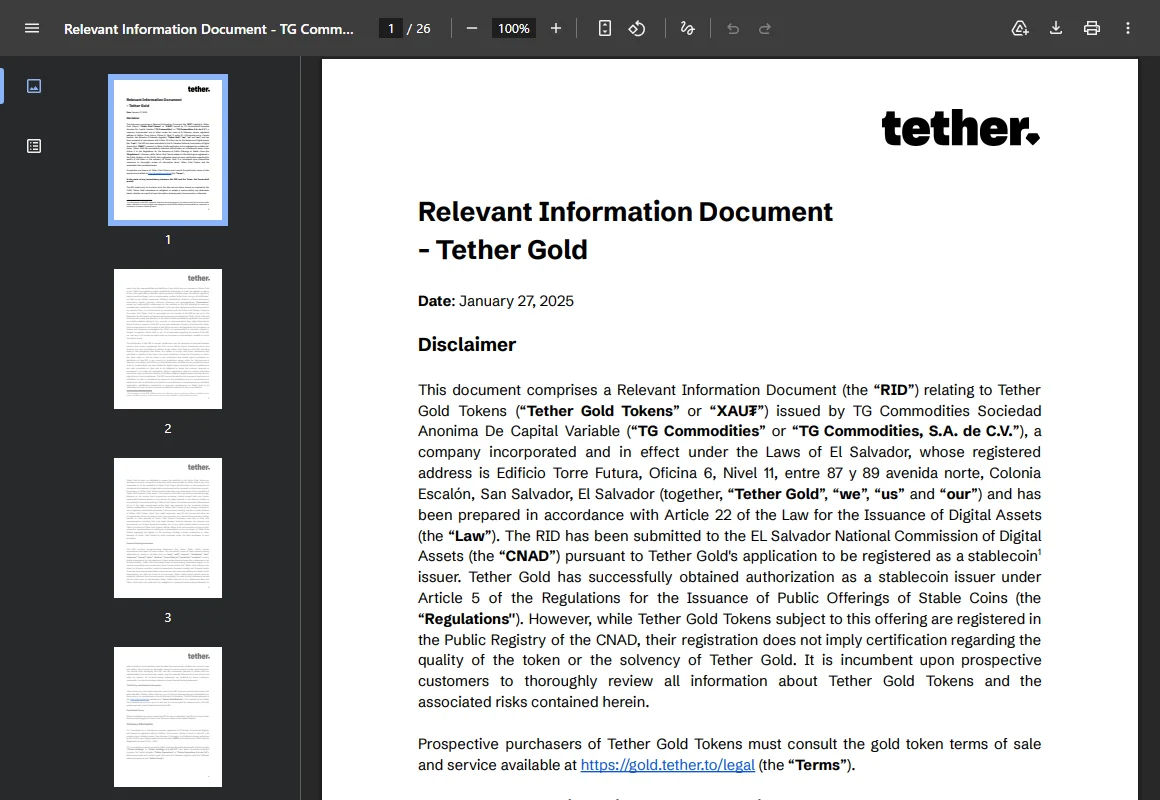Print the document
1160x800 pixels.
point(1091,28)
